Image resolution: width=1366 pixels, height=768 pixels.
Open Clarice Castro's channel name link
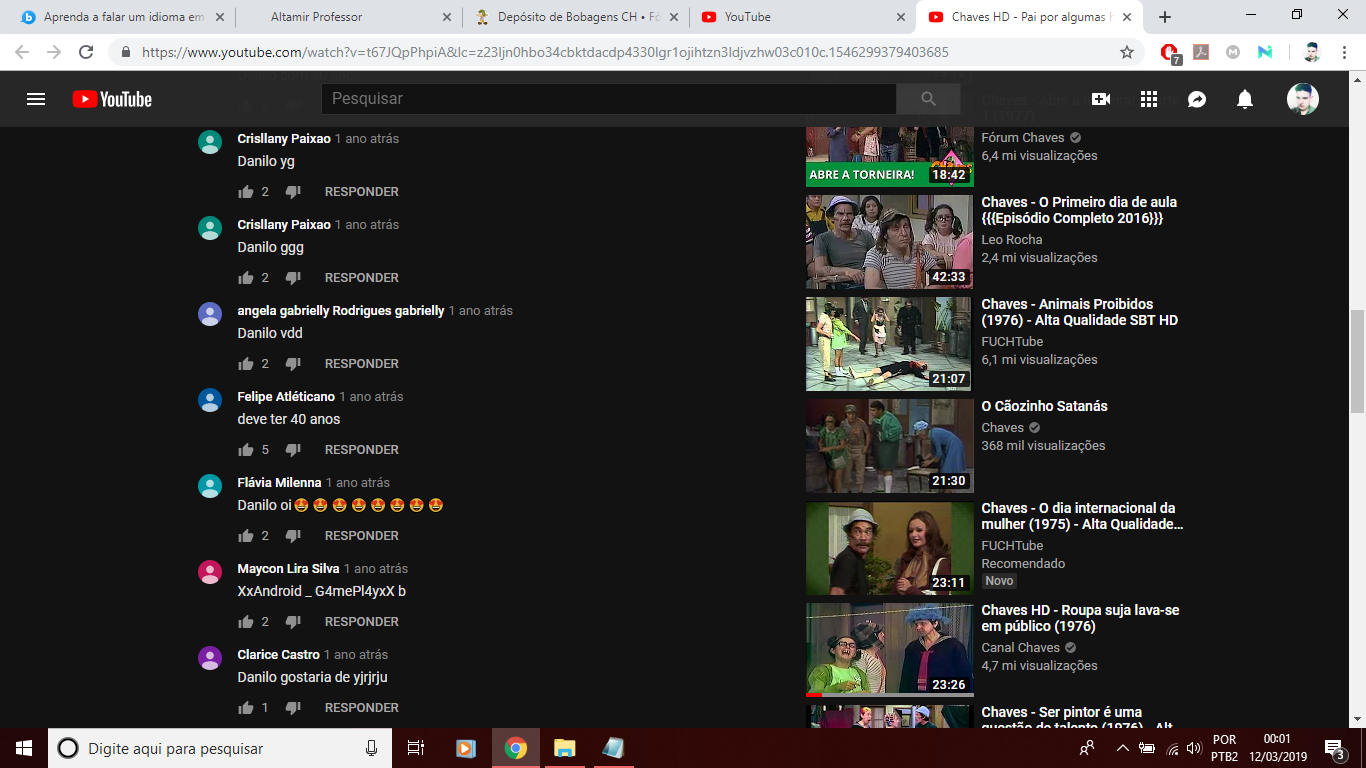279,655
